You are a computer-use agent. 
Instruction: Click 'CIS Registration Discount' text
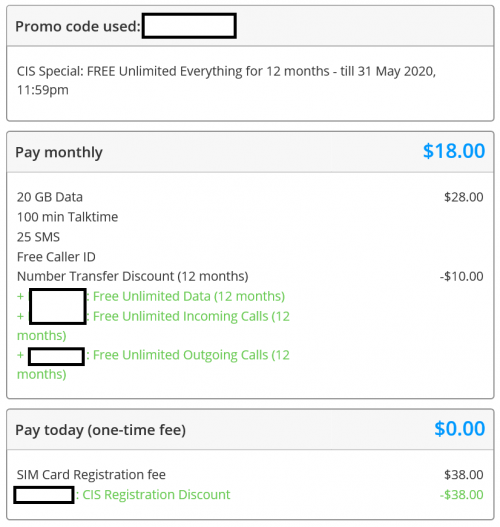(156, 495)
